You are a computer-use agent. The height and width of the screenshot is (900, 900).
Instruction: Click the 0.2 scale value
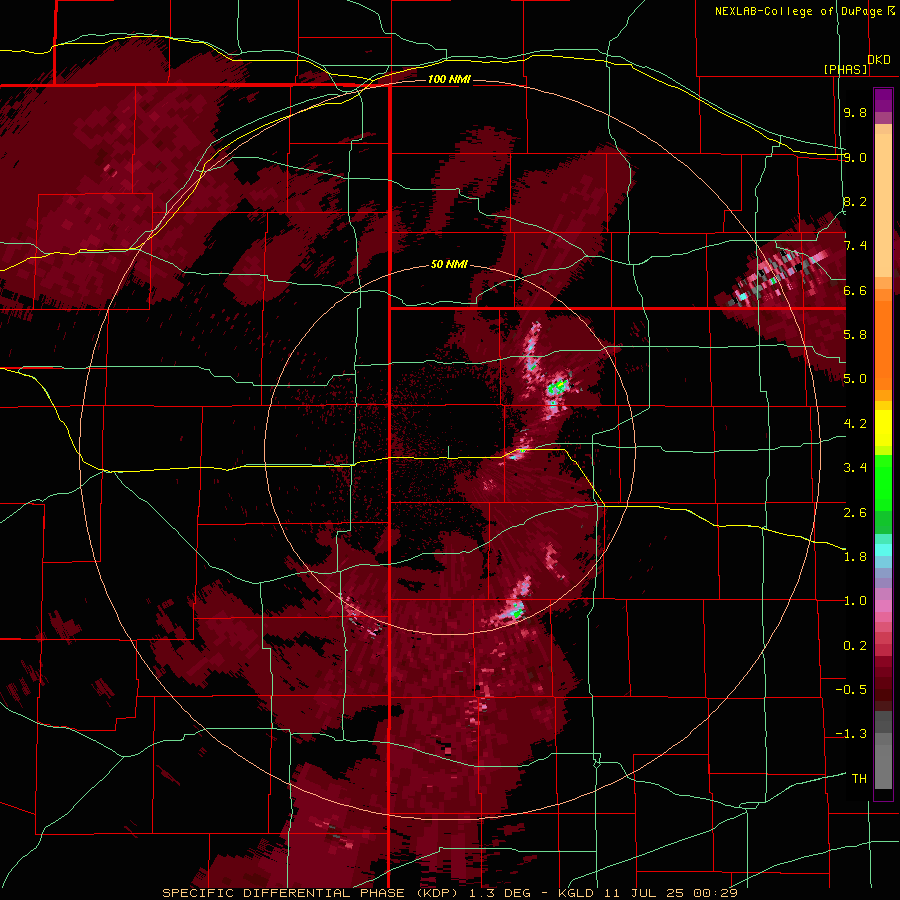point(855,646)
